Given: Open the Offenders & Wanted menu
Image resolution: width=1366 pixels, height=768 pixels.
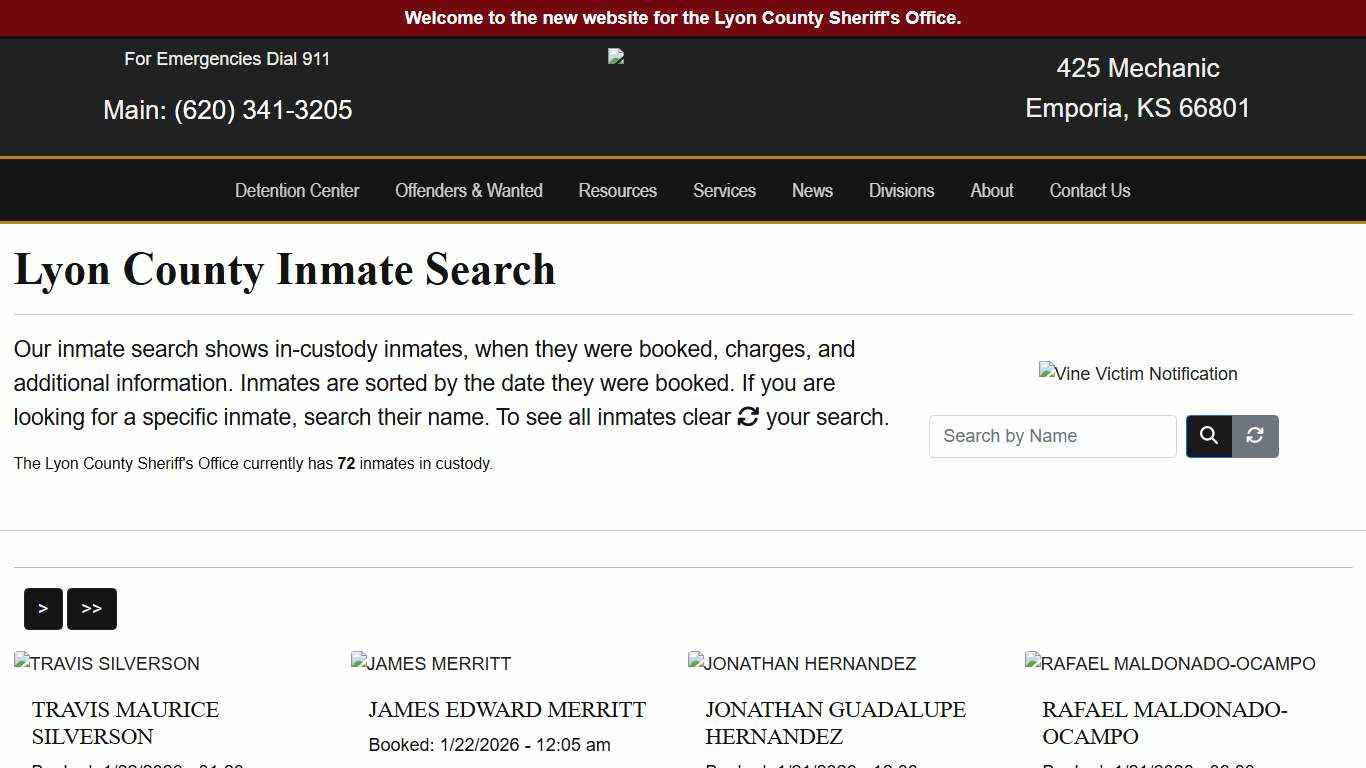Looking at the screenshot, I should (x=469, y=190).
